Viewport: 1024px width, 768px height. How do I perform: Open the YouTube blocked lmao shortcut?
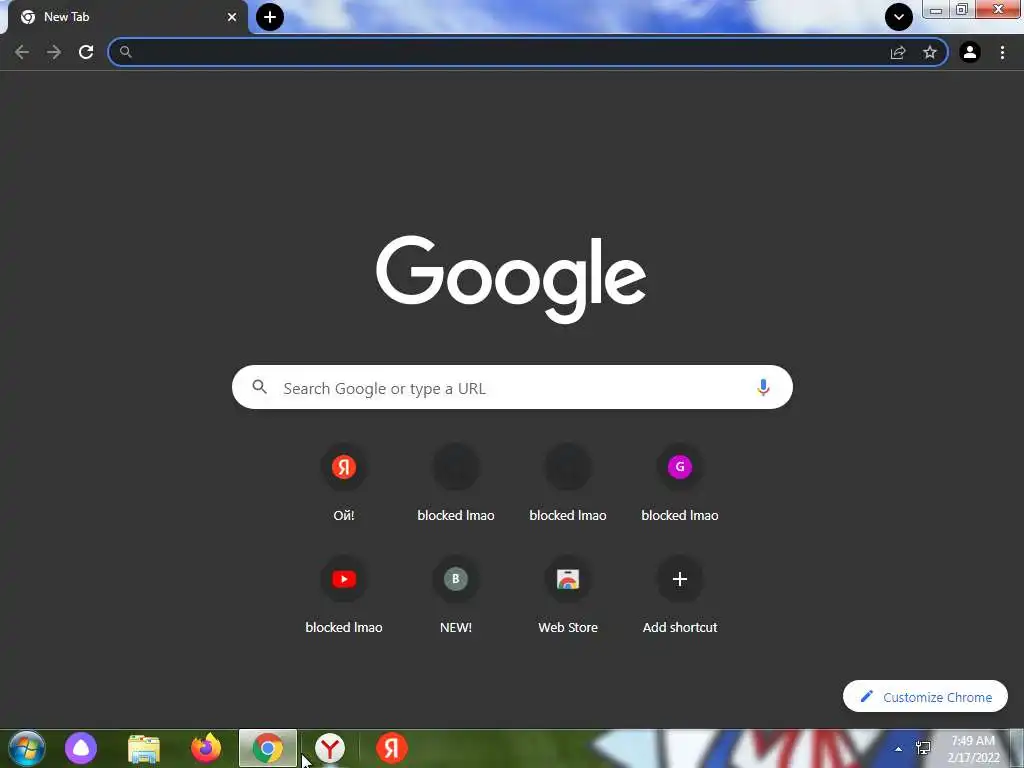(344, 595)
